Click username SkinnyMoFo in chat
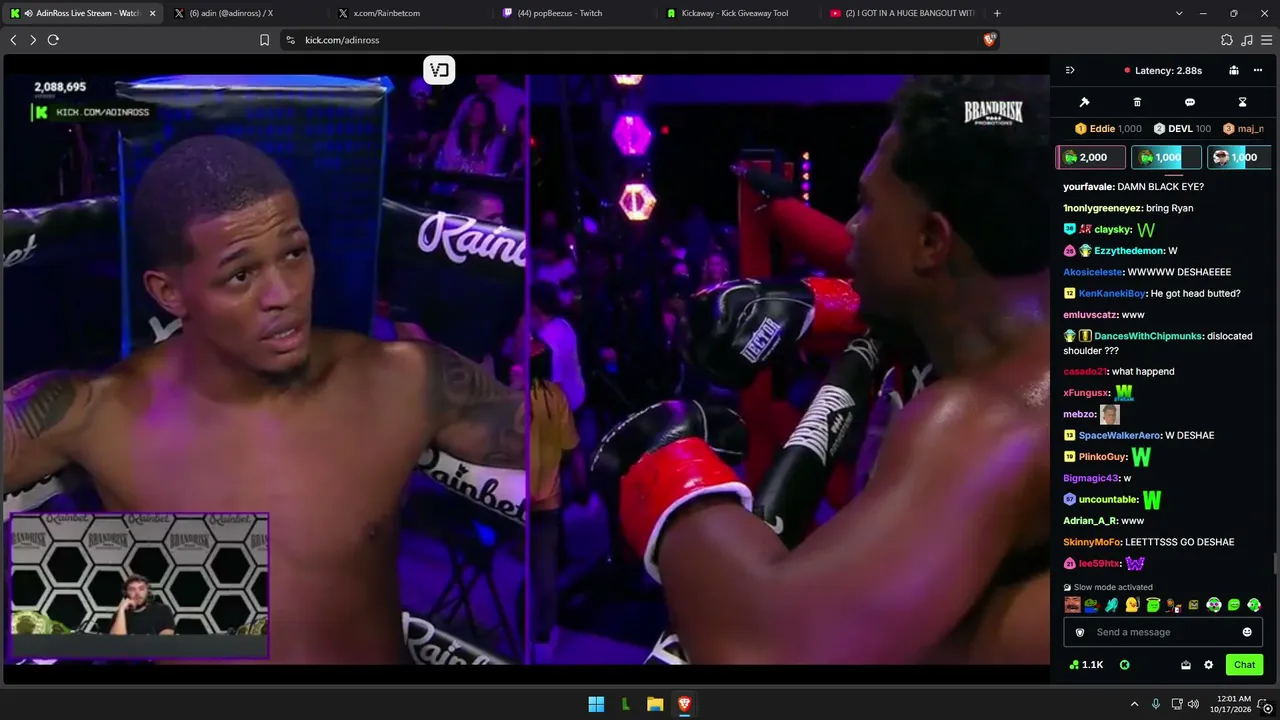Image resolution: width=1280 pixels, height=720 pixels. tap(1092, 542)
